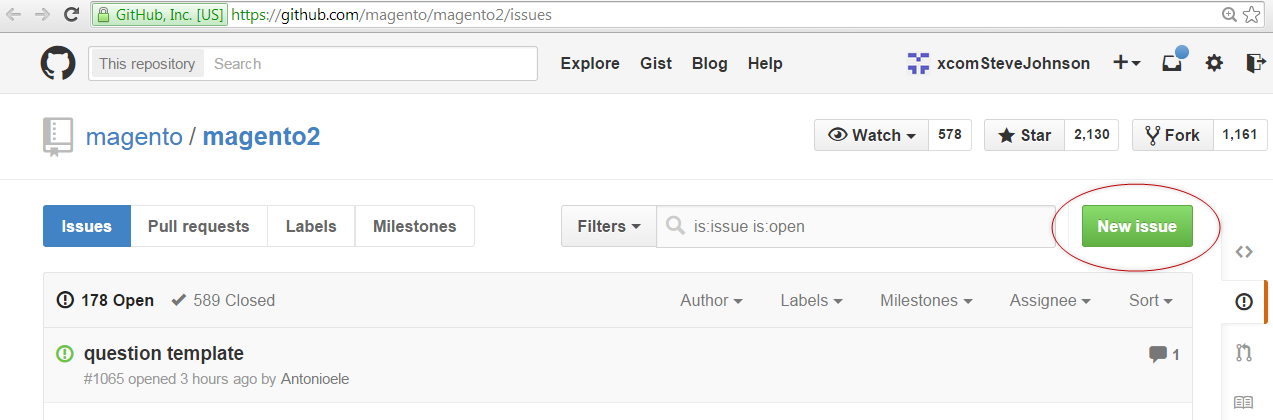Open the magento owner link
Viewport: 1273px width, 420px height.
(x=134, y=136)
